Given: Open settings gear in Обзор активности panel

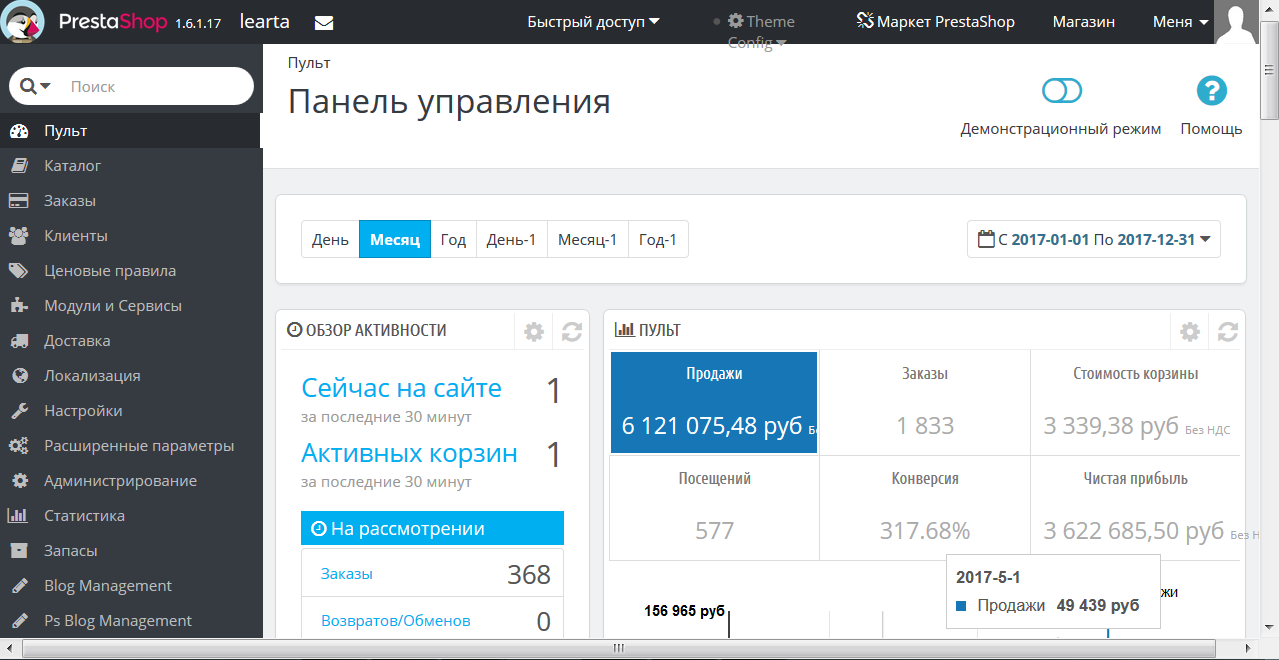Looking at the screenshot, I should pyautogui.click(x=534, y=332).
